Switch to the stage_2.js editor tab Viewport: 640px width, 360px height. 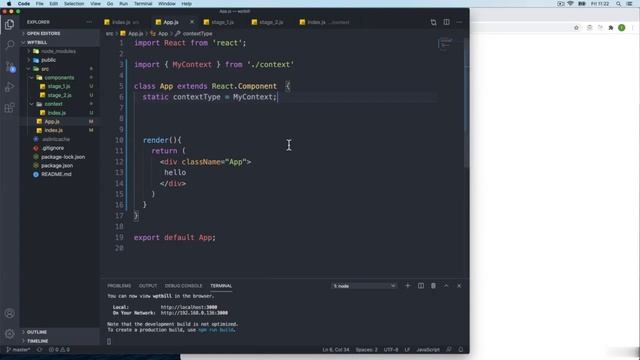tap(270, 22)
